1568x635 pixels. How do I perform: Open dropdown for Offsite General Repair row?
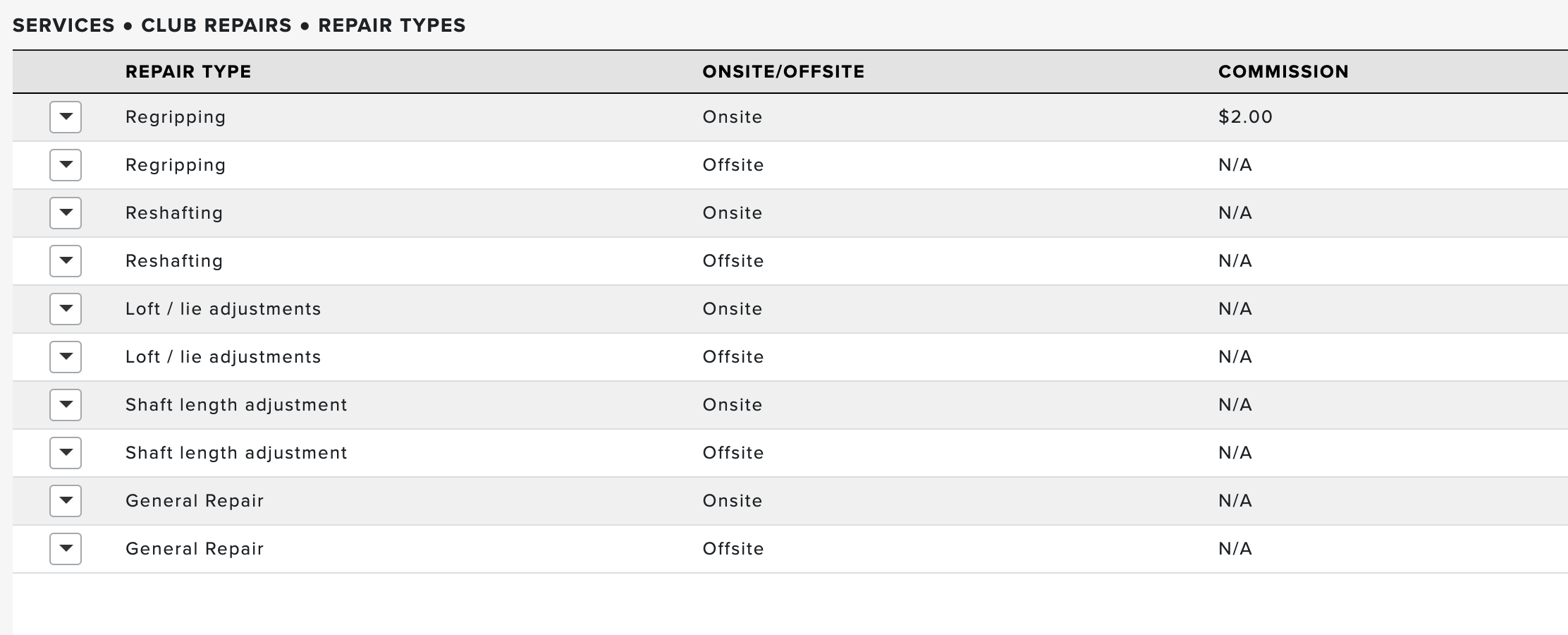(66, 549)
